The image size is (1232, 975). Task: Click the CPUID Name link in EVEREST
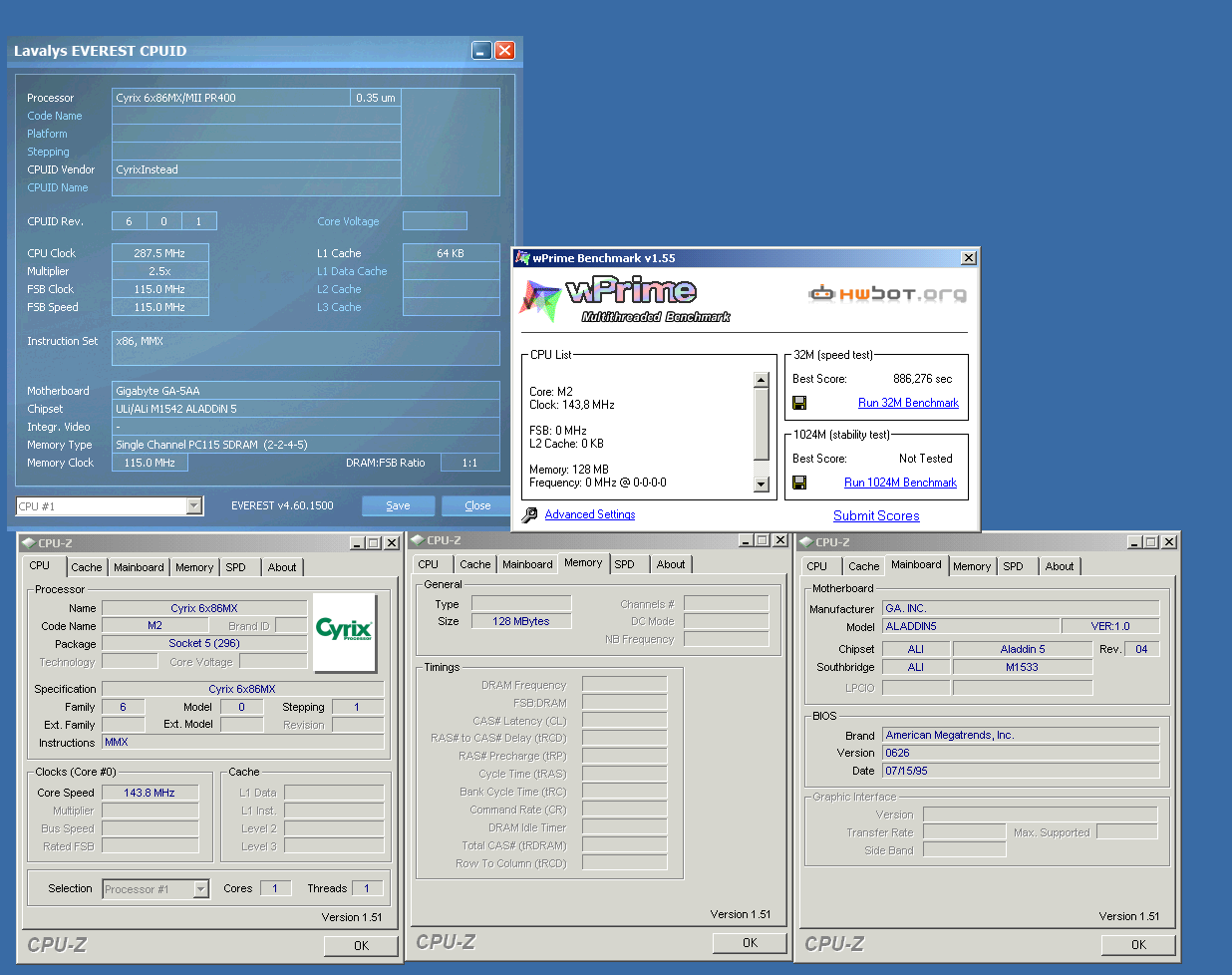pos(58,187)
